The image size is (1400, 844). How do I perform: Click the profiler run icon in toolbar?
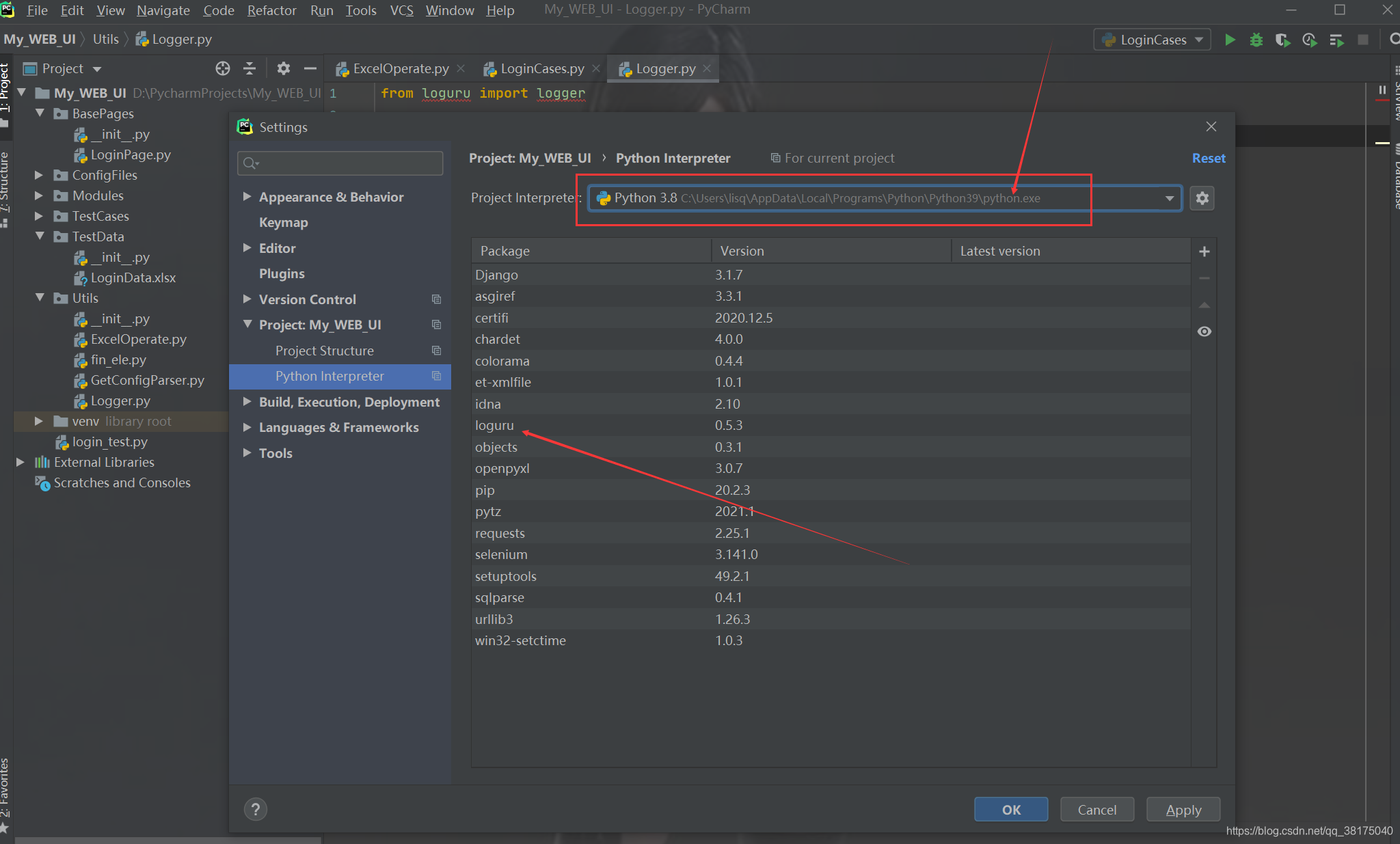coord(1310,40)
